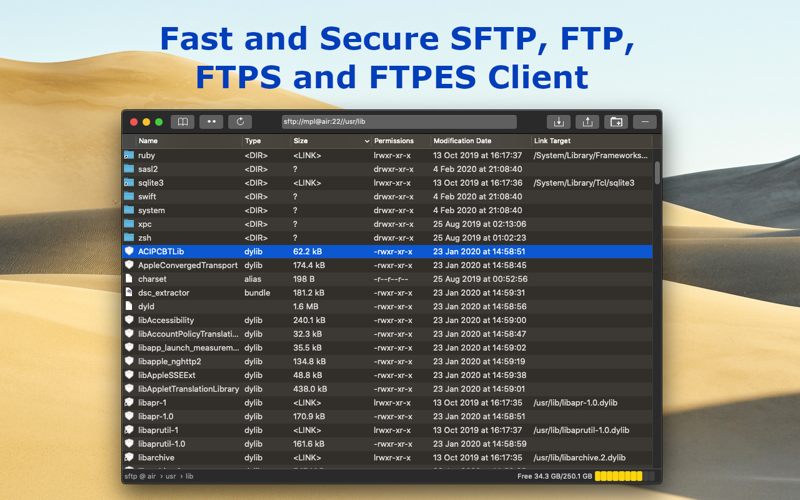This screenshot has height=500, width=800.
Task: Create a new folder with plus icon
Action: tap(616, 122)
